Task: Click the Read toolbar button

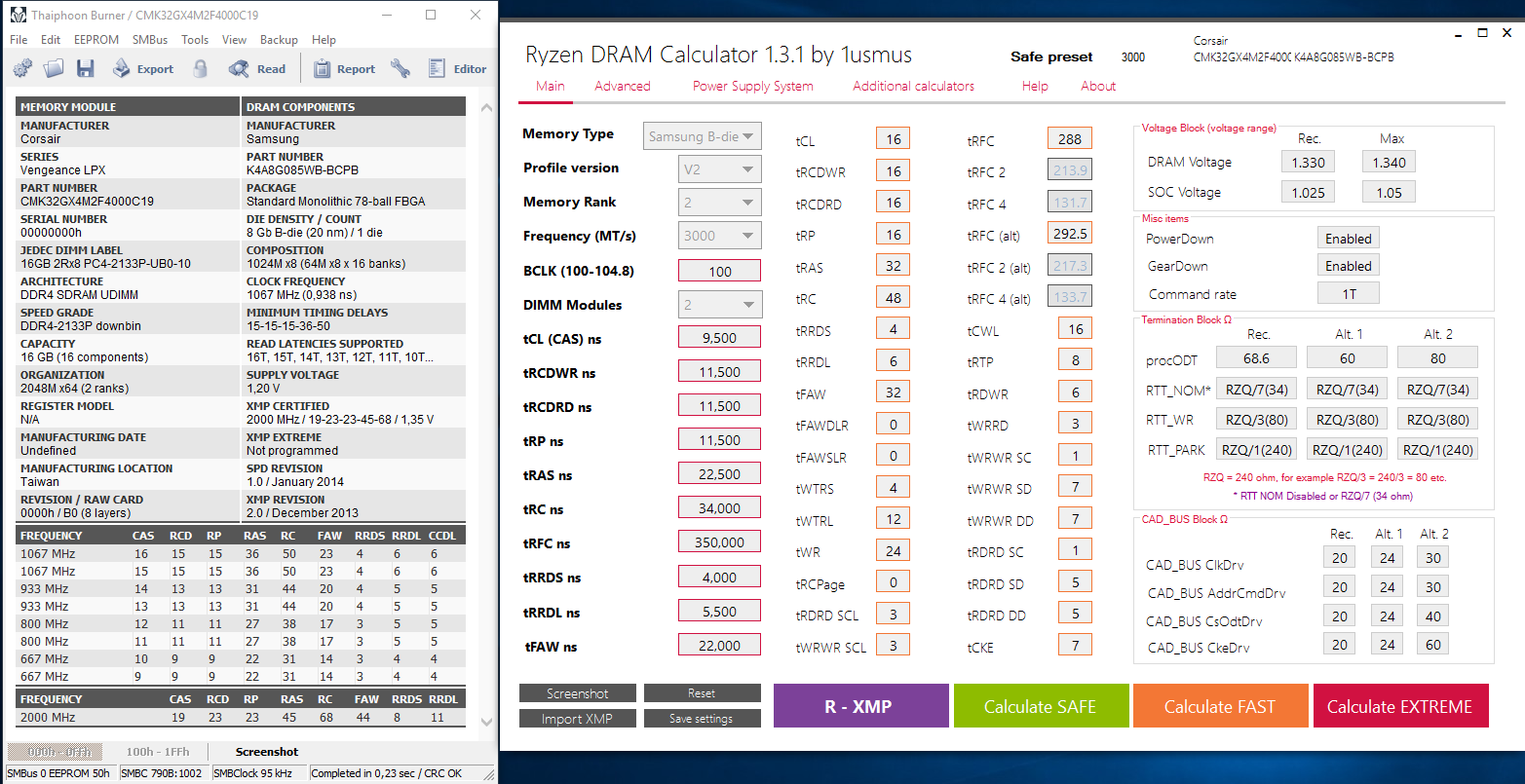Action: coord(257,69)
